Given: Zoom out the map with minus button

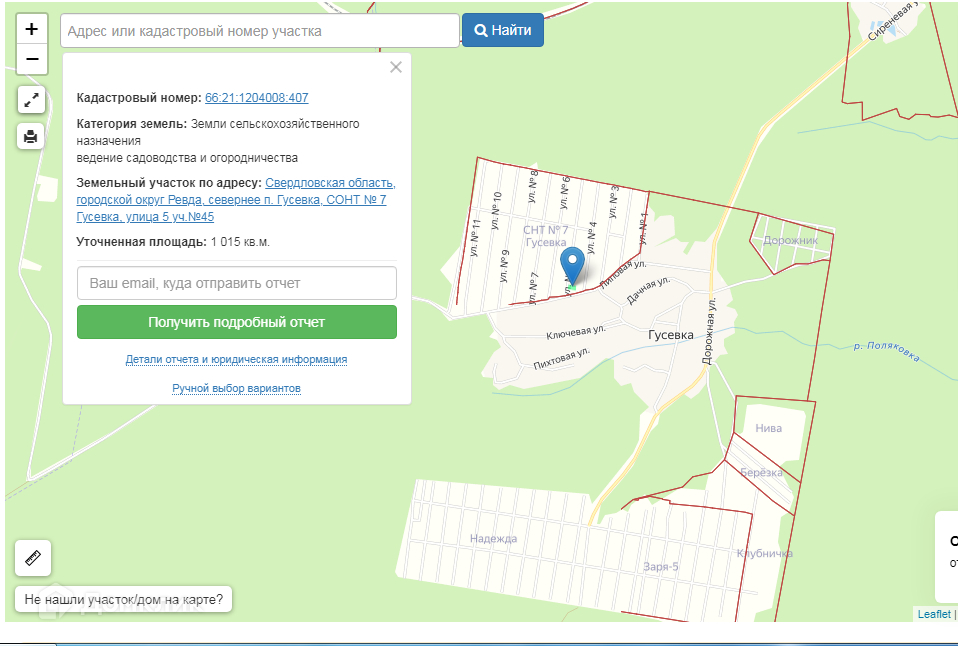Looking at the screenshot, I should point(32,59).
